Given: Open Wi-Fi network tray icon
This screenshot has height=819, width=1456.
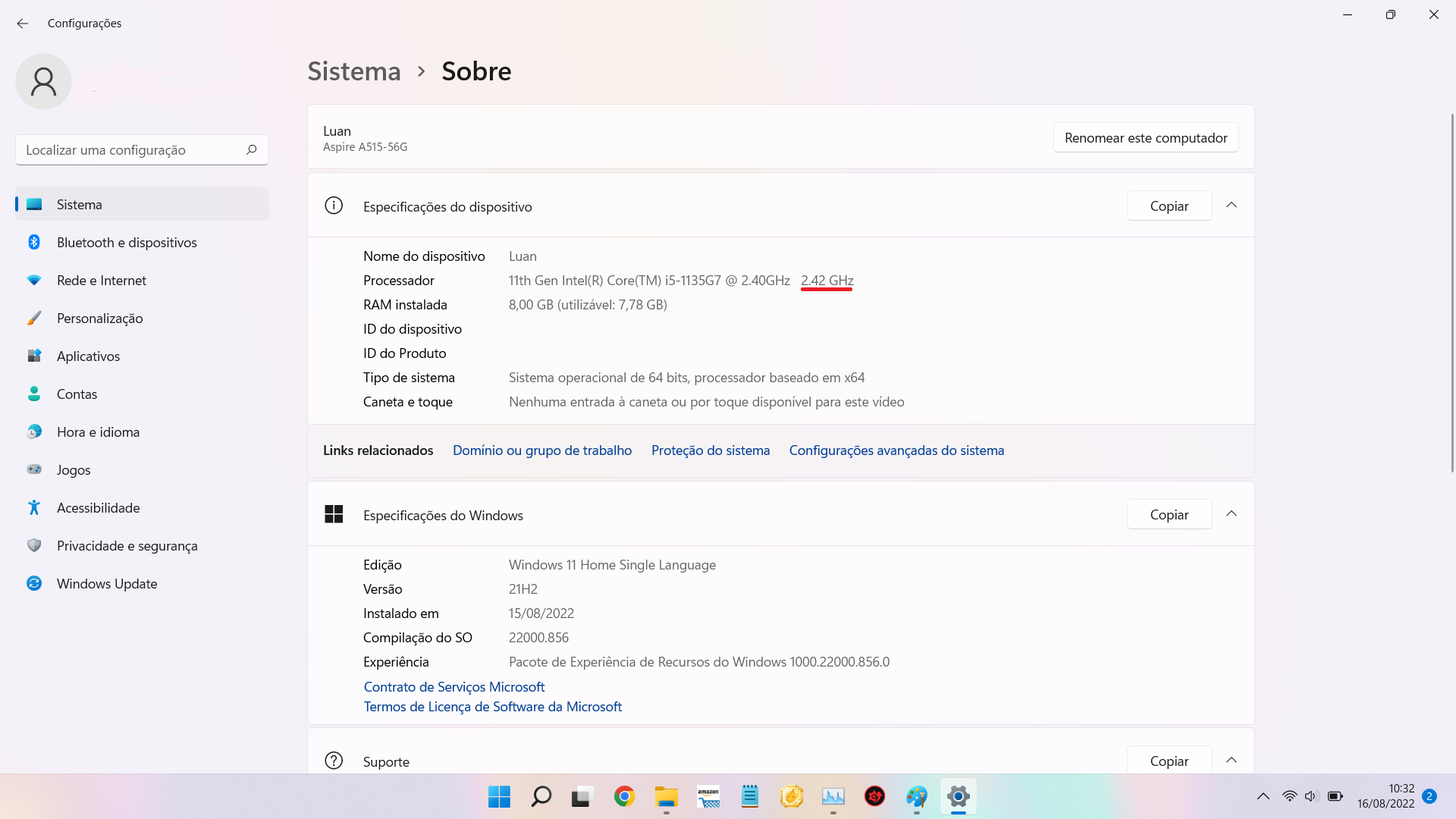Looking at the screenshot, I should [1289, 796].
